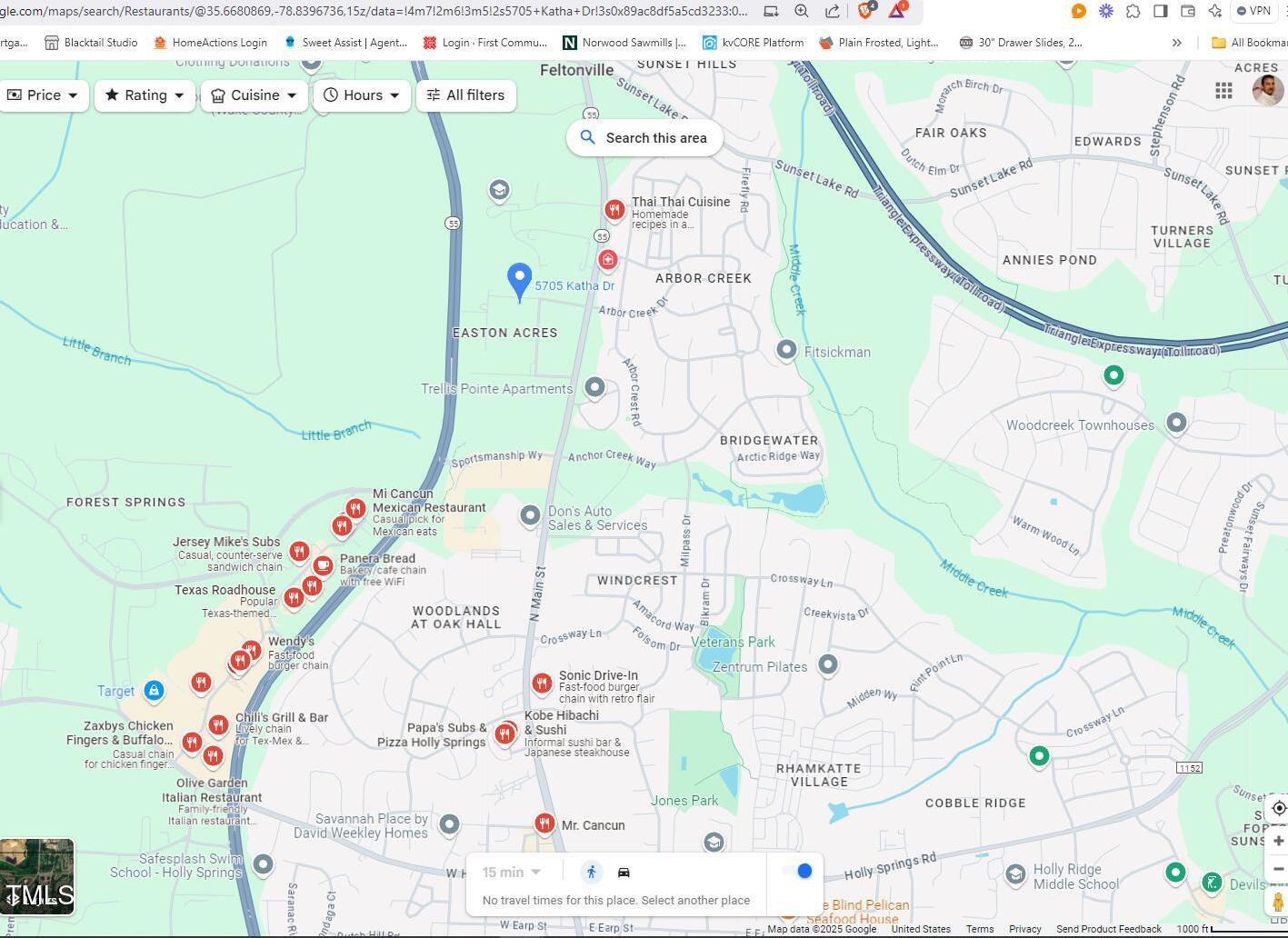Image resolution: width=1288 pixels, height=938 pixels.
Task: Click the browser URL address bar
Action: 373,11
